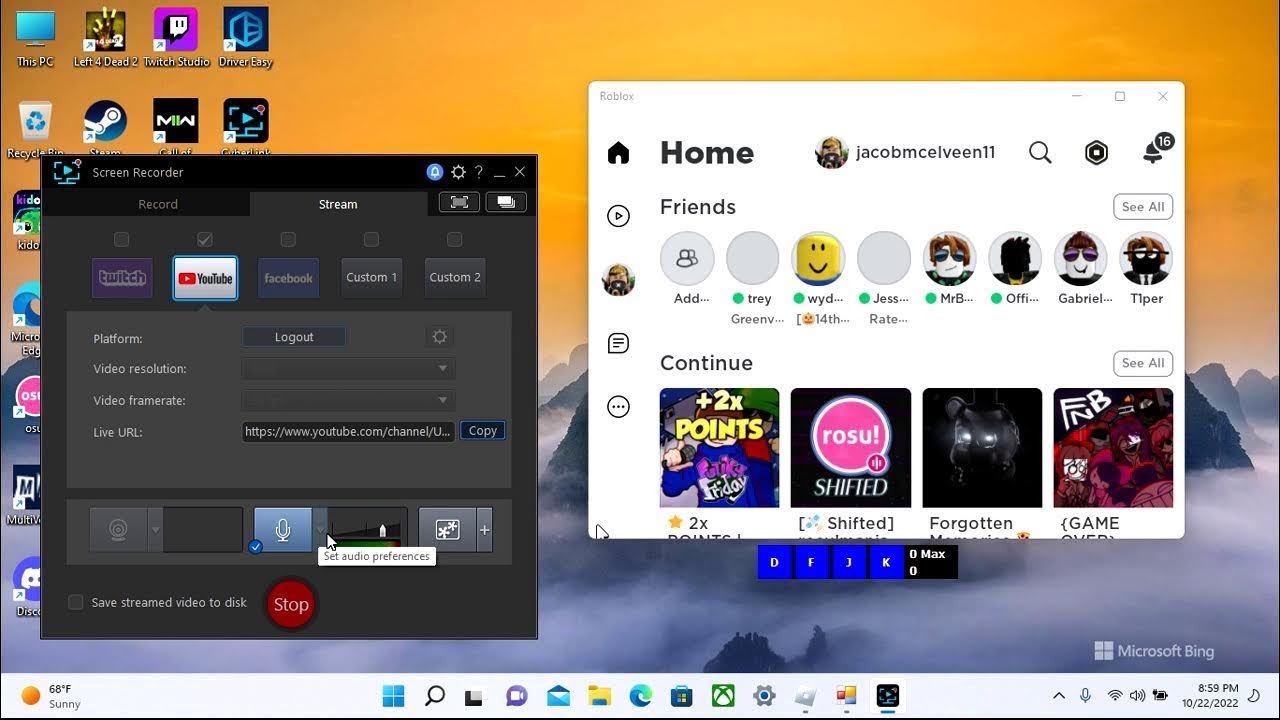Select Facebook streaming platform

288,278
